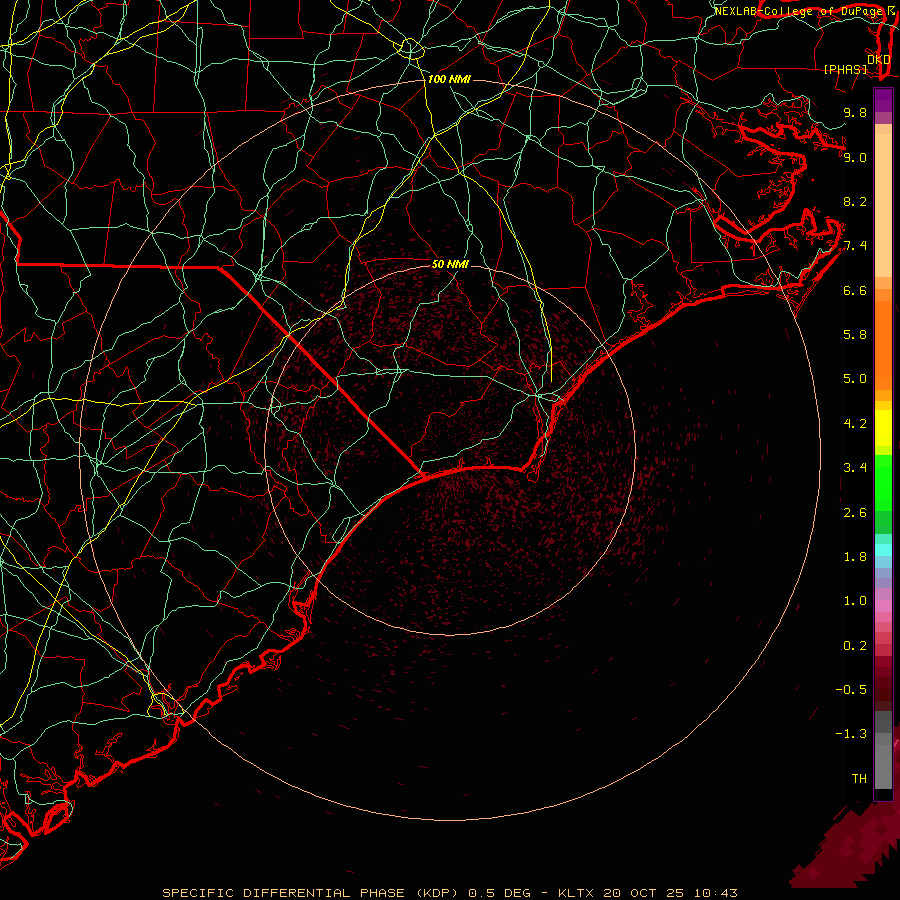Select the 50 NMI range ring label
Screen dimensions: 900x900
[450, 264]
